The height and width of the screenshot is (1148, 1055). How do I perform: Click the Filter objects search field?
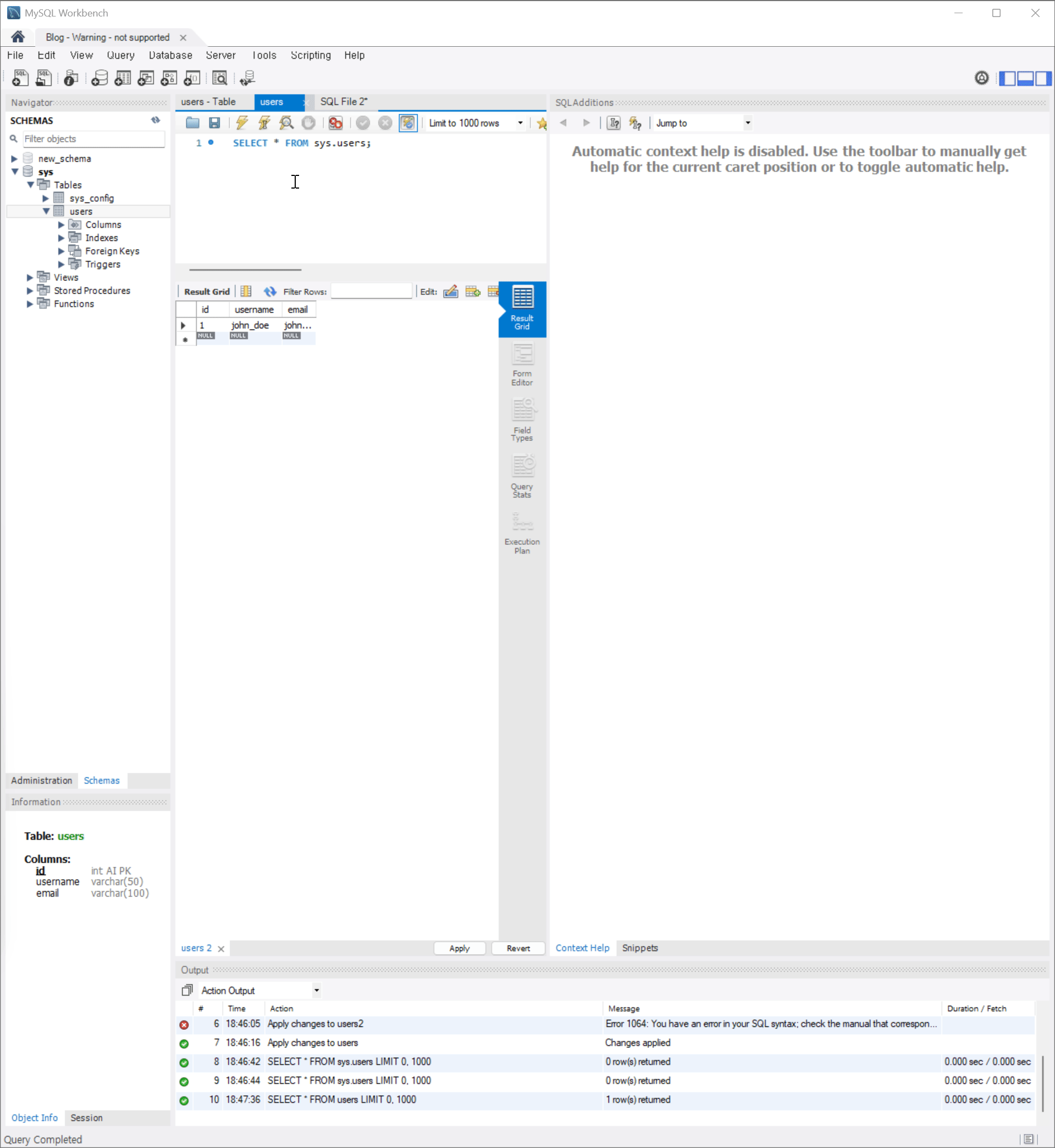pyautogui.click(x=93, y=139)
